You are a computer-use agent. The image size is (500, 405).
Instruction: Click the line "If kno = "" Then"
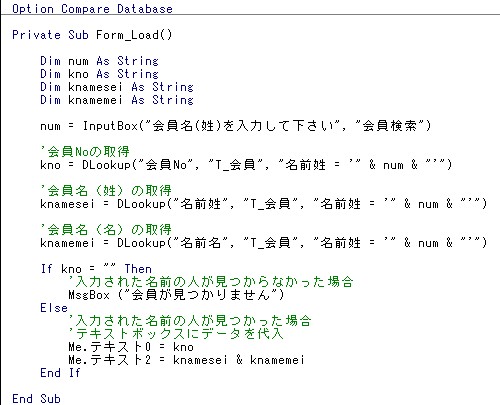pyautogui.click(x=96, y=269)
